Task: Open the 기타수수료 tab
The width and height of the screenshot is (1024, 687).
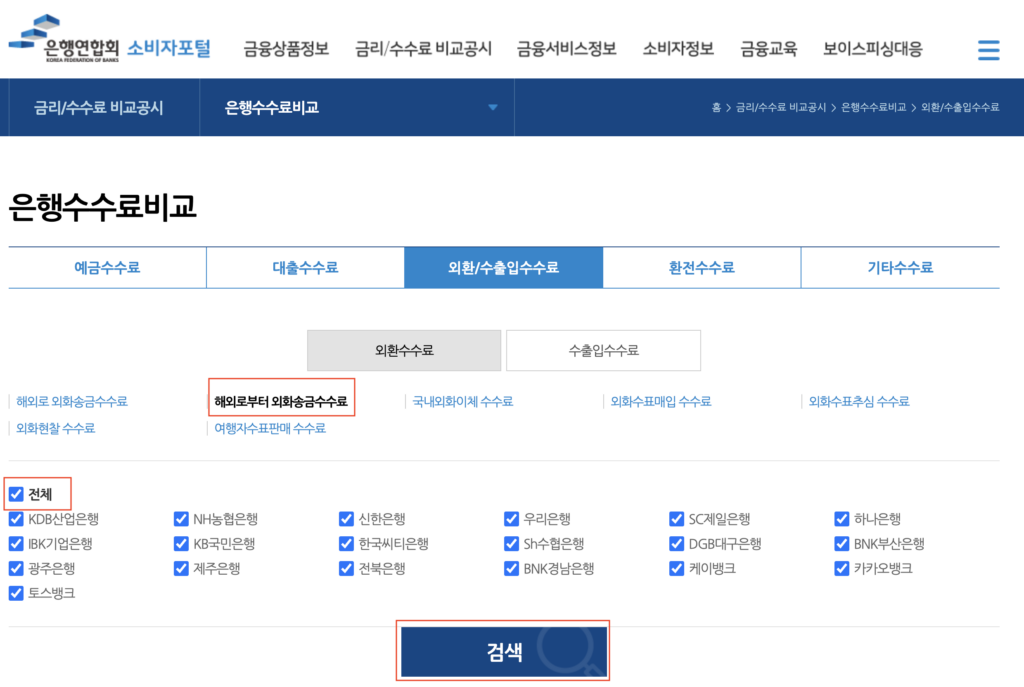Action: pyautogui.click(x=899, y=268)
